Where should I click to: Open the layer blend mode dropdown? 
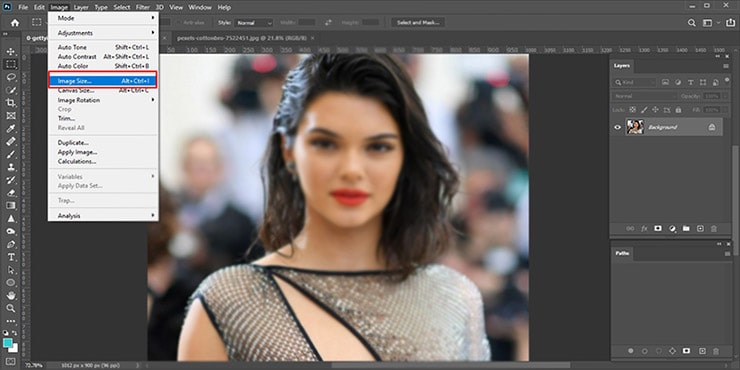pos(645,96)
